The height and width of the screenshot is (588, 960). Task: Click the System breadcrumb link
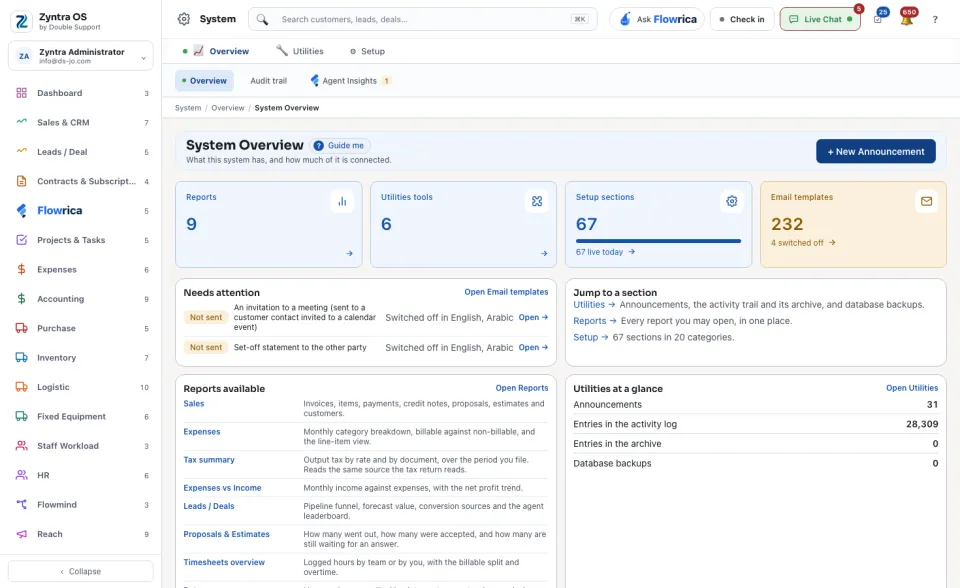pyautogui.click(x=188, y=108)
